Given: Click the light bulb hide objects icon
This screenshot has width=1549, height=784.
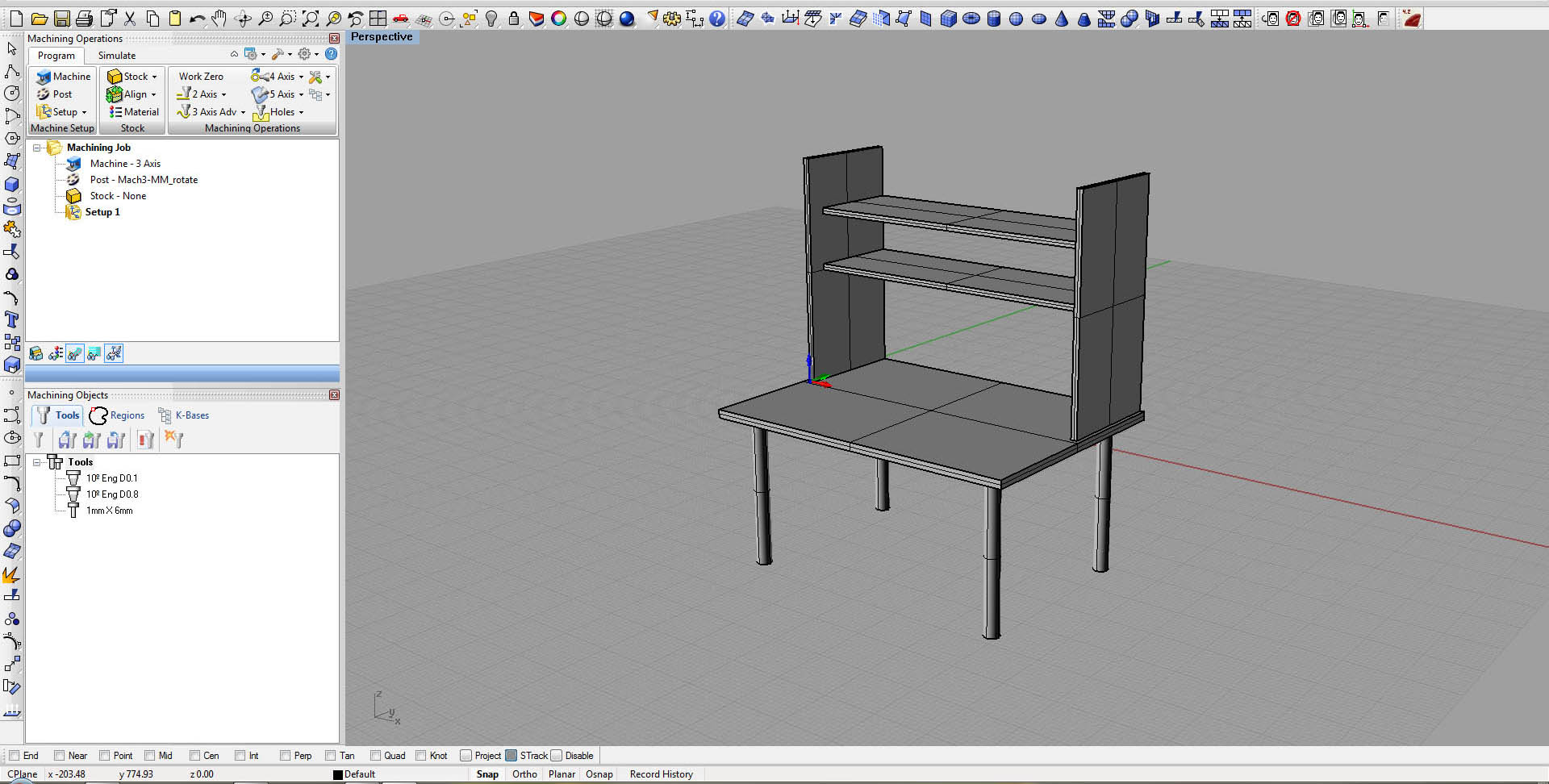Looking at the screenshot, I should (491, 19).
